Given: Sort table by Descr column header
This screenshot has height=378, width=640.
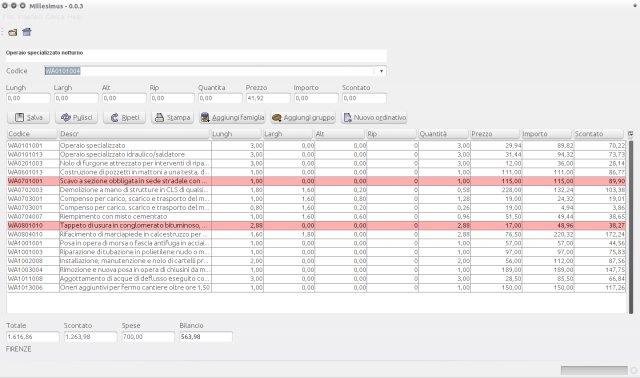Looking at the screenshot, I should tap(135, 134).
